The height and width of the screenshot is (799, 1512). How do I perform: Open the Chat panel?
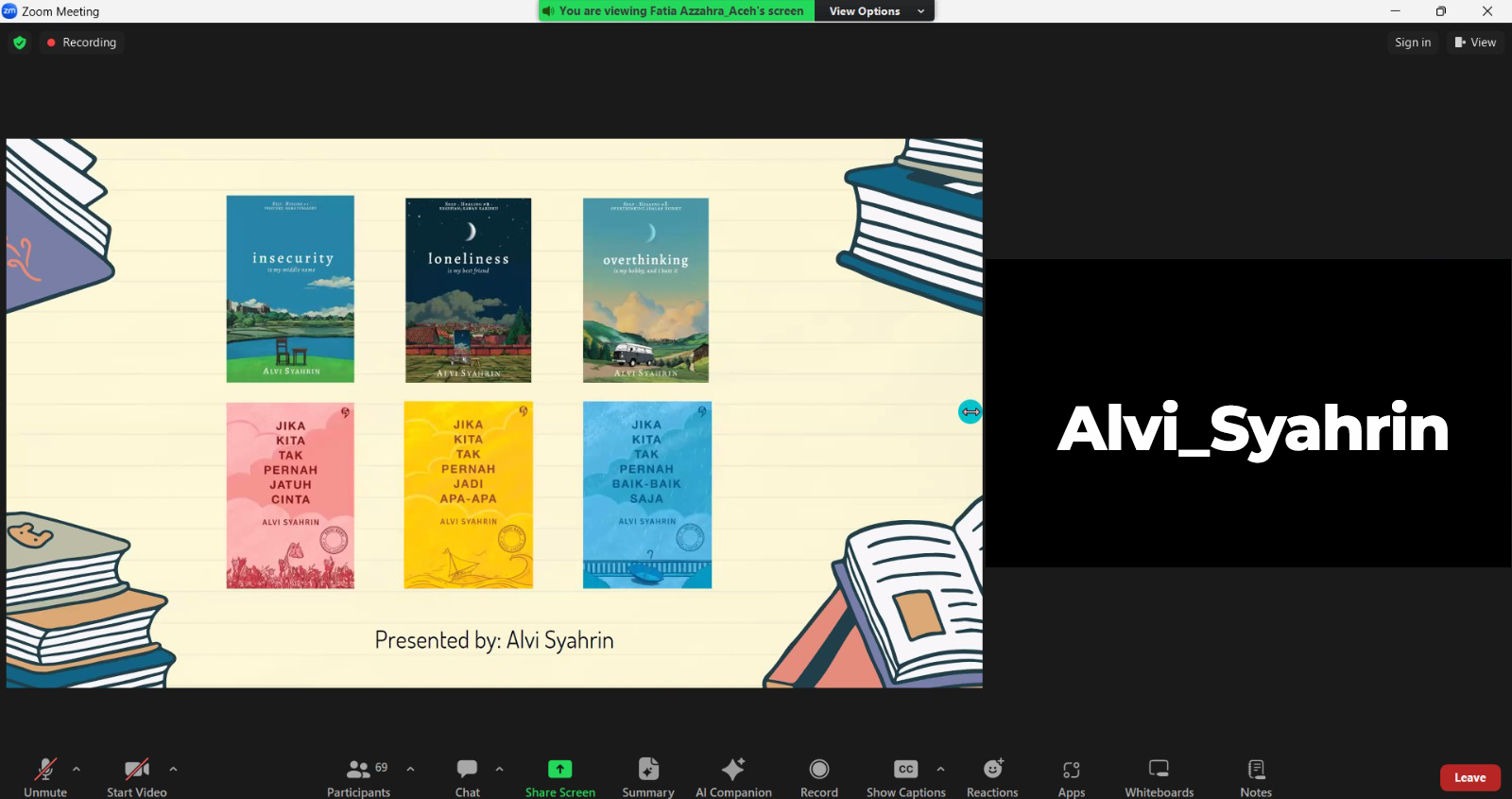[x=467, y=777]
